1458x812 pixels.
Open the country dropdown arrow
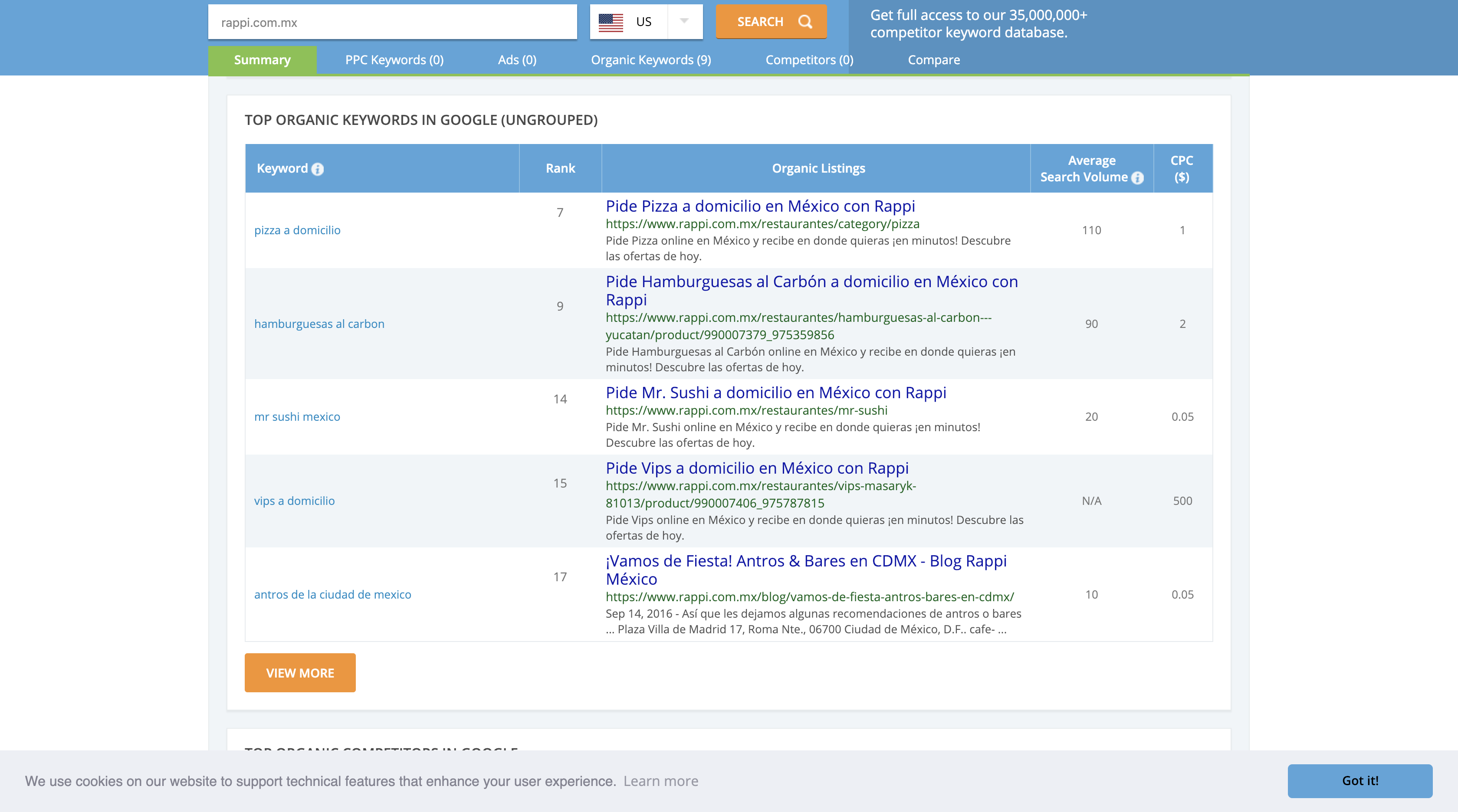pyautogui.click(x=684, y=22)
